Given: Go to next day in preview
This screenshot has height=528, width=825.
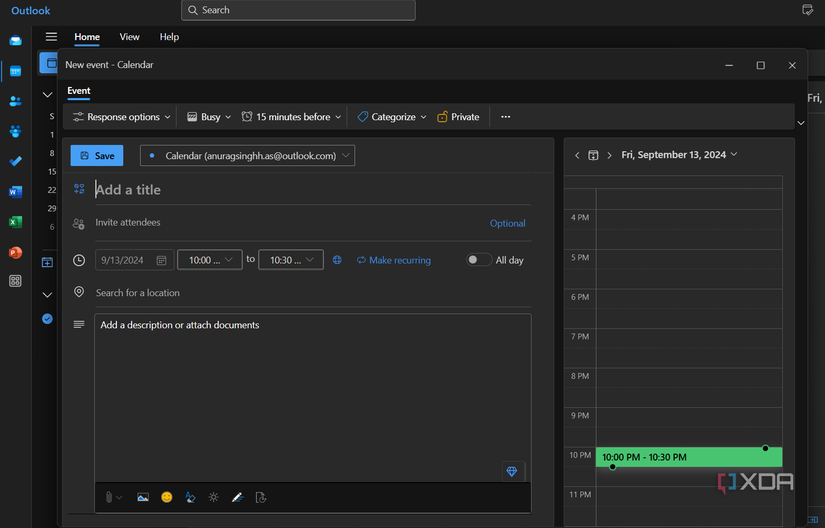Looking at the screenshot, I should pos(609,155).
